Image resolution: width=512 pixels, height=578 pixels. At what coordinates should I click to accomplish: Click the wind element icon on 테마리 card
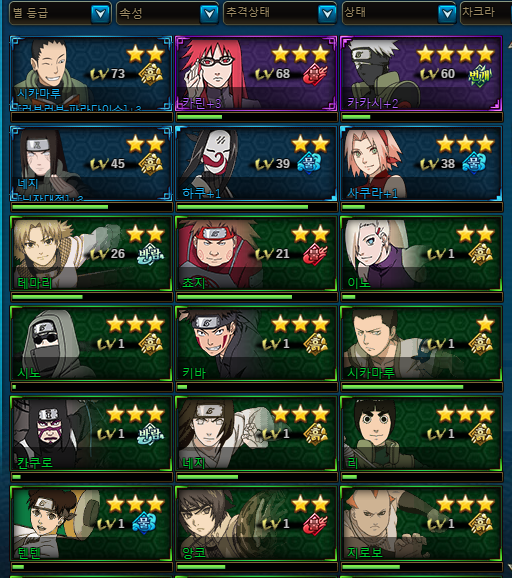(151, 254)
